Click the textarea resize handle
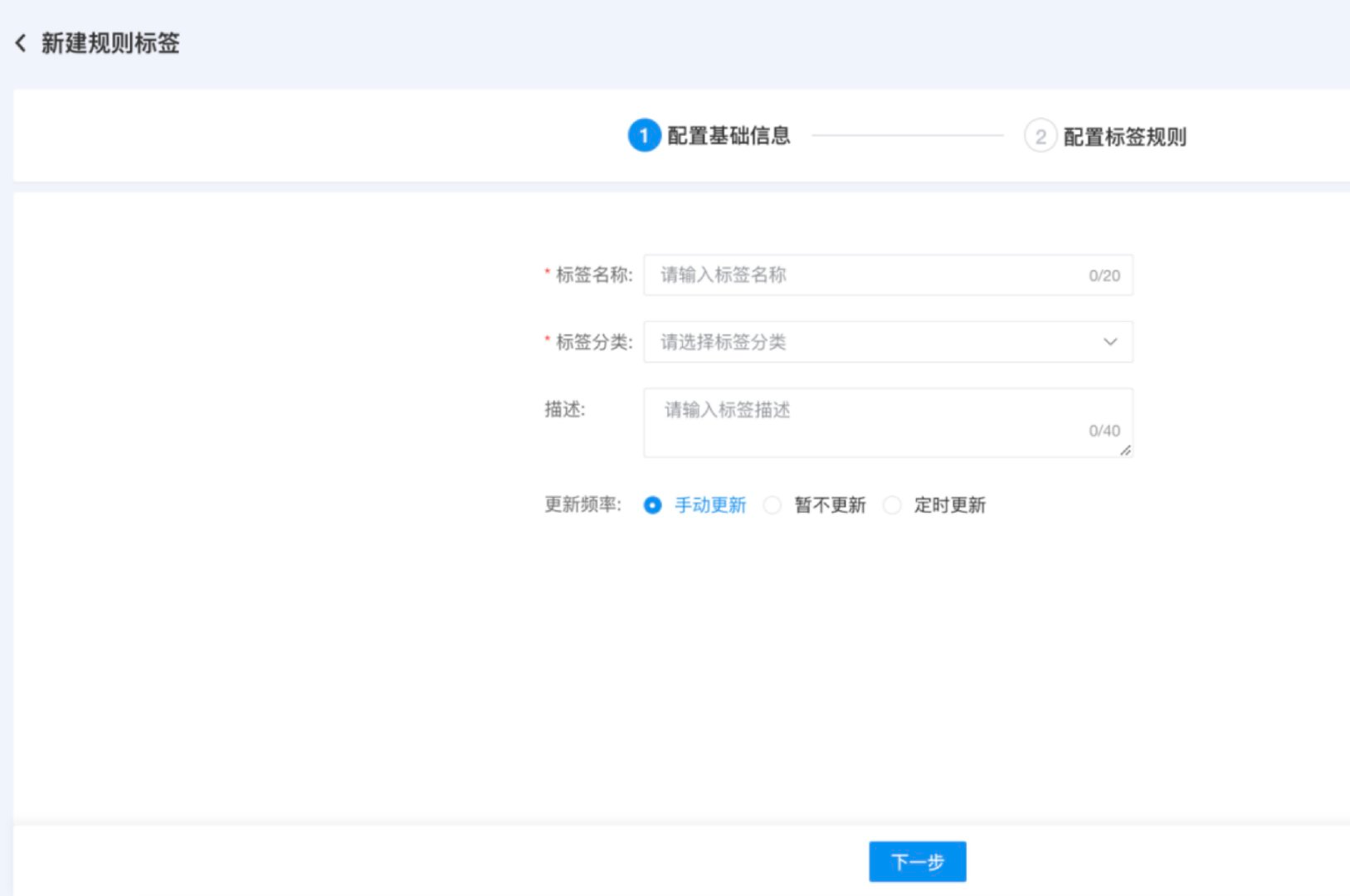Viewport: 1350px width, 896px height. click(1125, 450)
